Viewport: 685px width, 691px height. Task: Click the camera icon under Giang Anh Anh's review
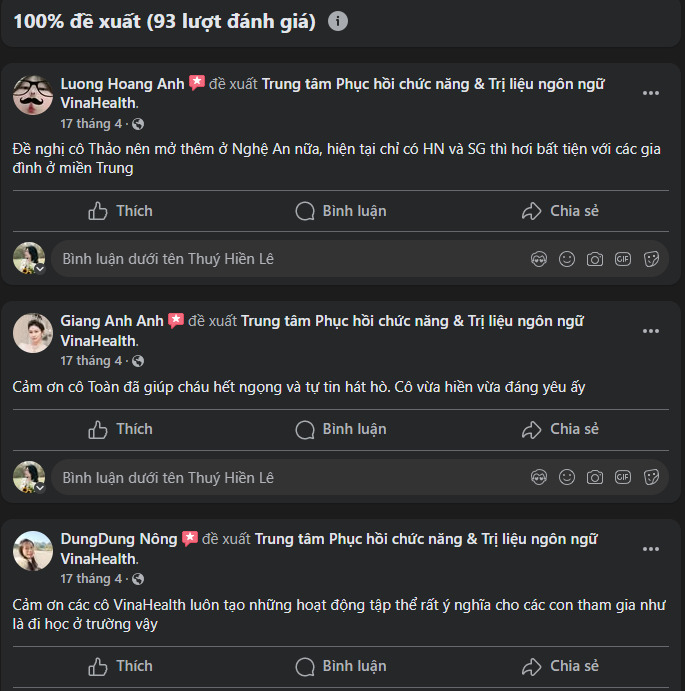click(x=595, y=477)
